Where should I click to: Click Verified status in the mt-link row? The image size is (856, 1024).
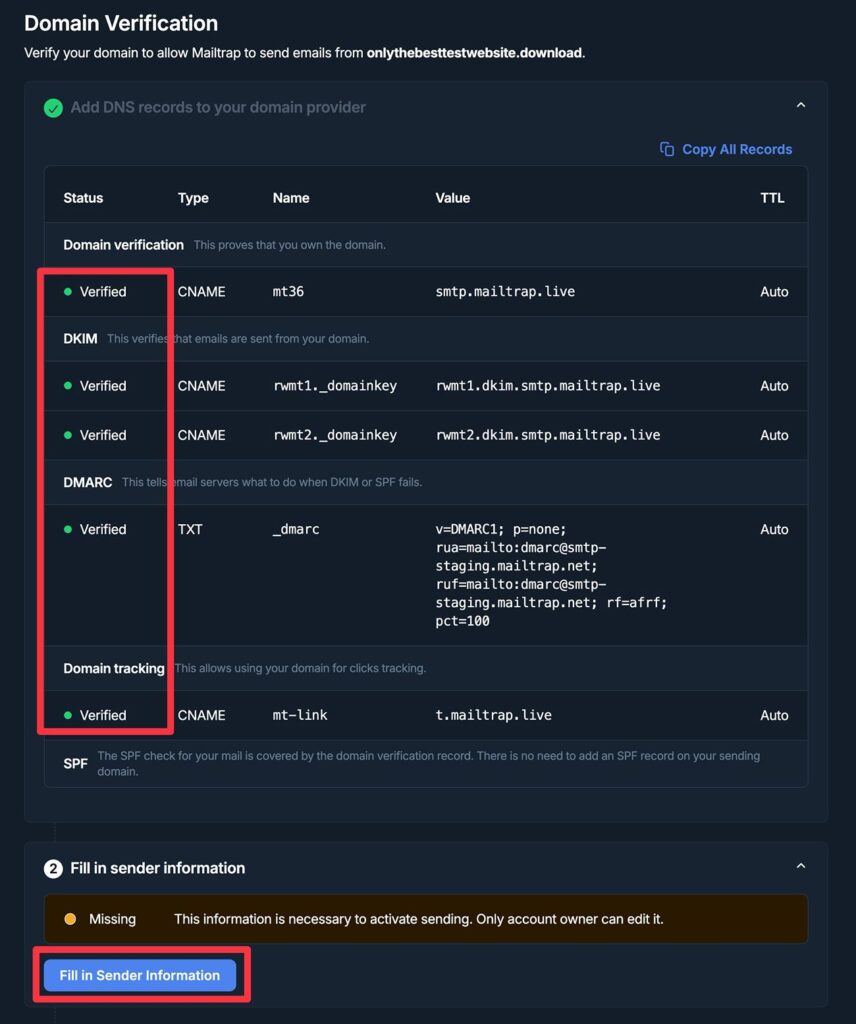(x=95, y=715)
